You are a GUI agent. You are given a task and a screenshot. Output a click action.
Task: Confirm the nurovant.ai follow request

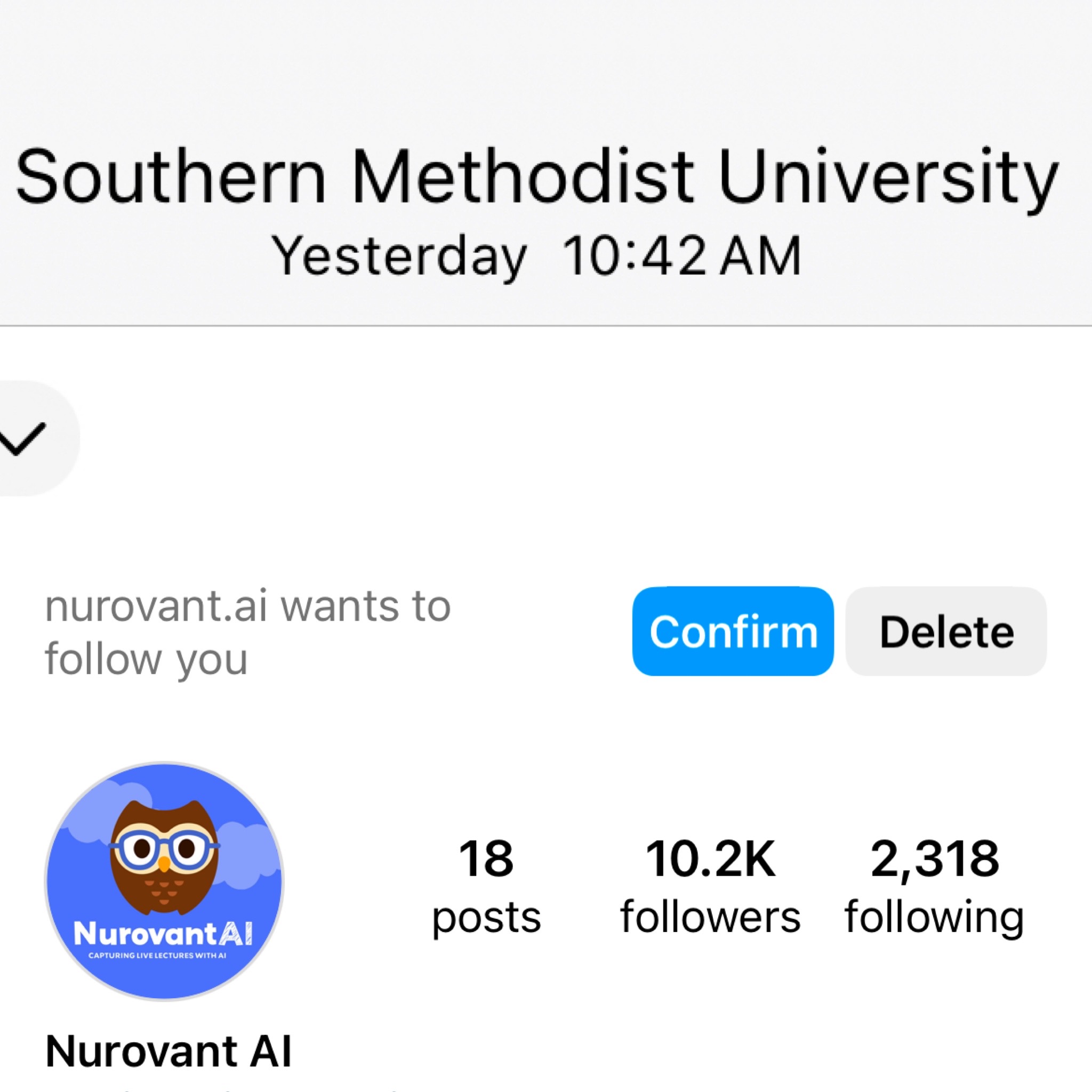click(x=733, y=631)
